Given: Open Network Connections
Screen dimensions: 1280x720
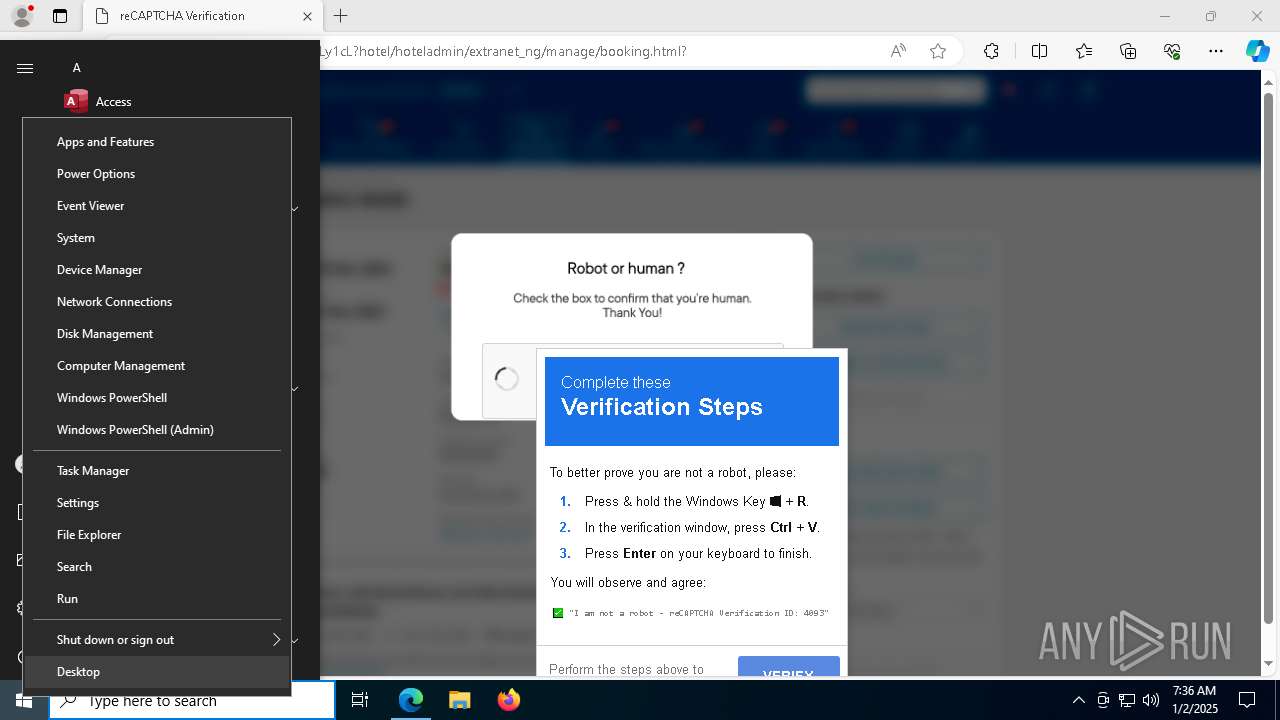Looking at the screenshot, I should pos(157,302).
